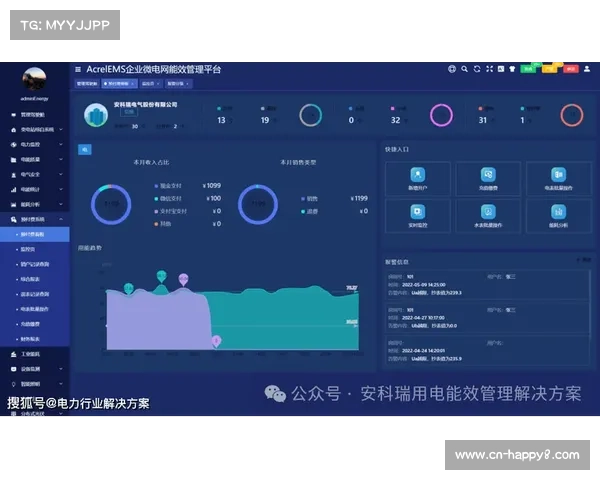
Task: Click the green alarm badge in the header
Action: [x=528, y=69]
